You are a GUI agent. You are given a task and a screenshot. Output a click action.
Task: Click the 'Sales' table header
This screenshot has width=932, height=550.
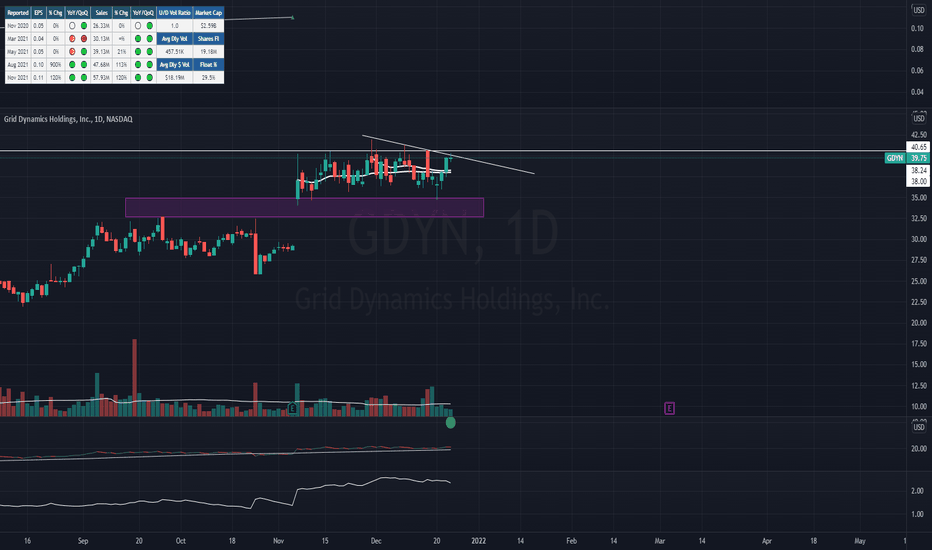[x=102, y=12]
